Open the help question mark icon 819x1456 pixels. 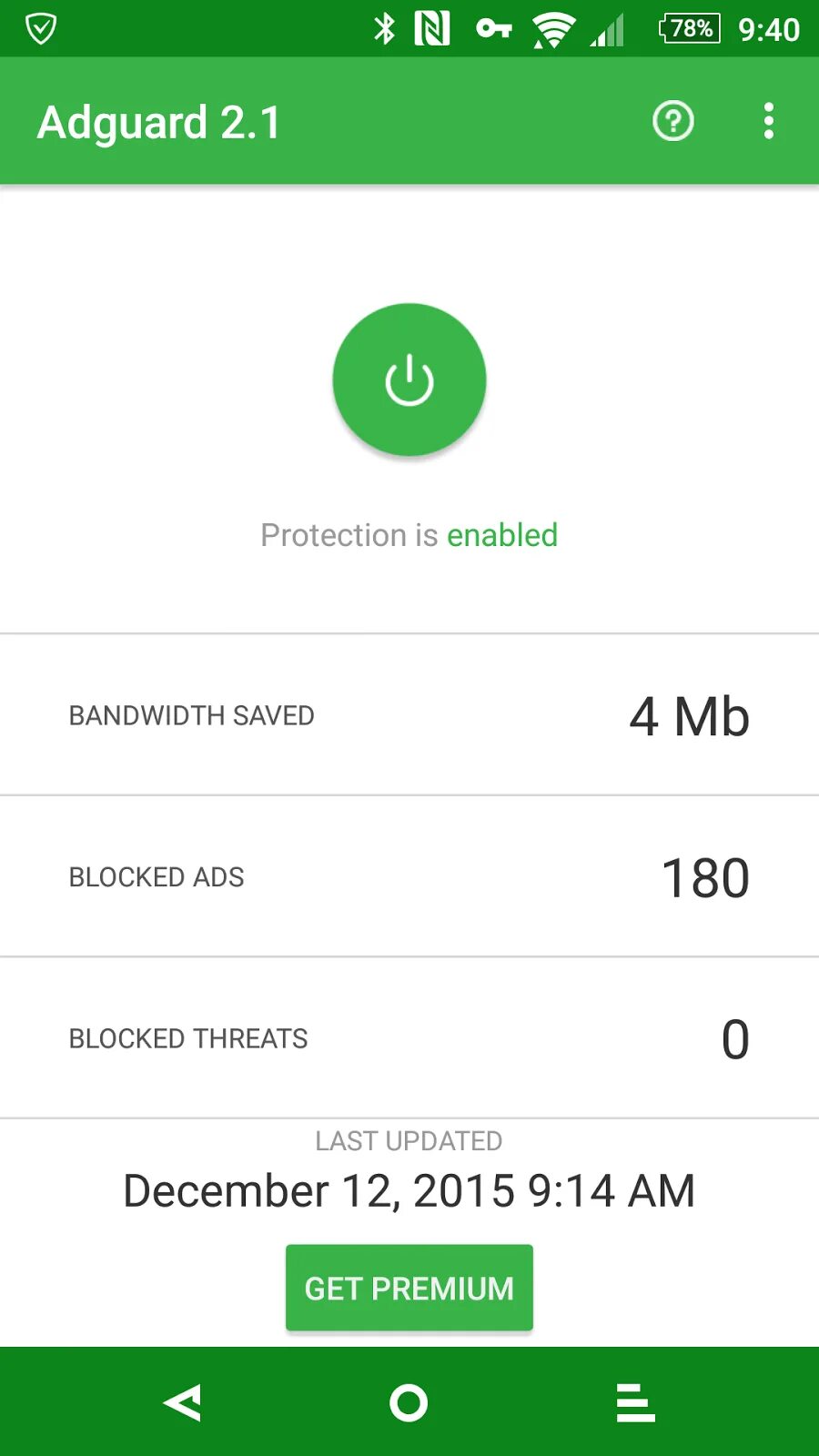coord(673,121)
